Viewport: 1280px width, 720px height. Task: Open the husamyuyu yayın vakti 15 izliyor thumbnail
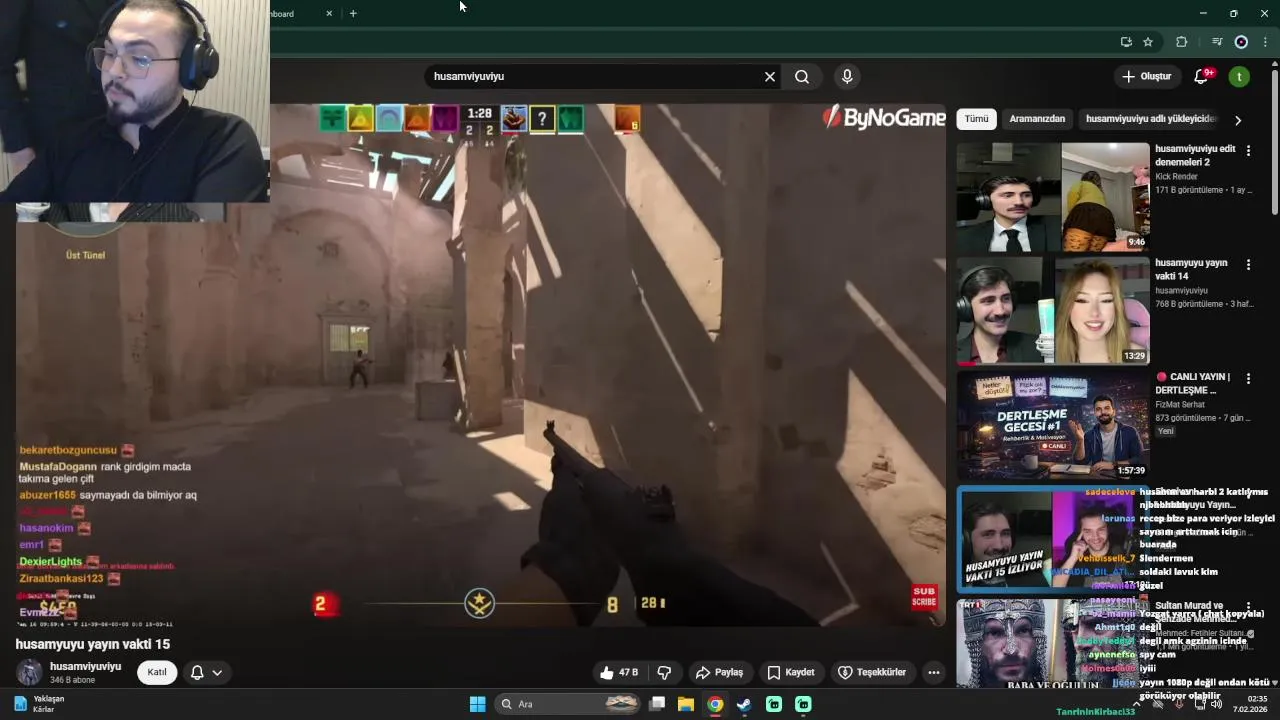pyautogui.click(x=1053, y=540)
